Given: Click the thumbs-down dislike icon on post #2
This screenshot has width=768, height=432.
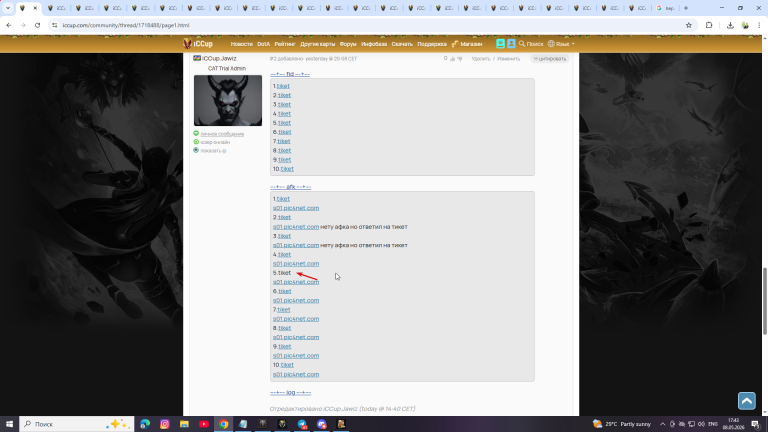Looking at the screenshot, I should pos(459,59).
